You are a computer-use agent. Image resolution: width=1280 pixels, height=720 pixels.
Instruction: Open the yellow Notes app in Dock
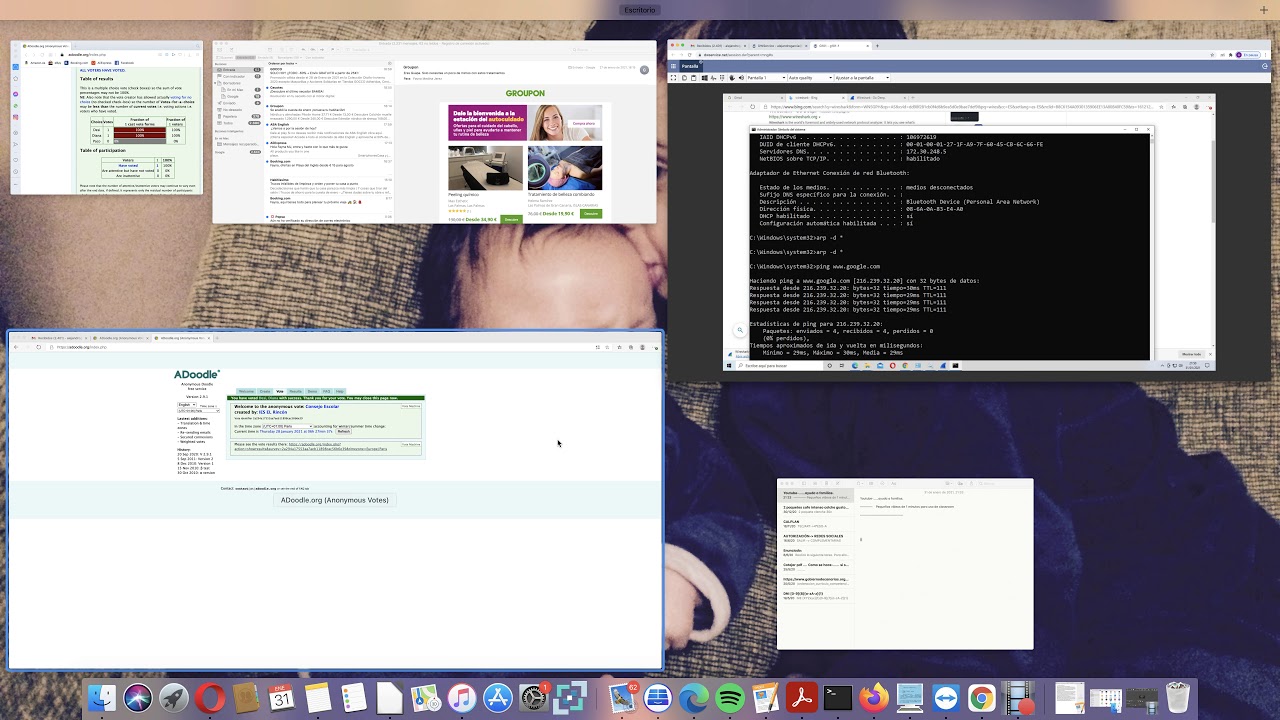click(318, 698)
